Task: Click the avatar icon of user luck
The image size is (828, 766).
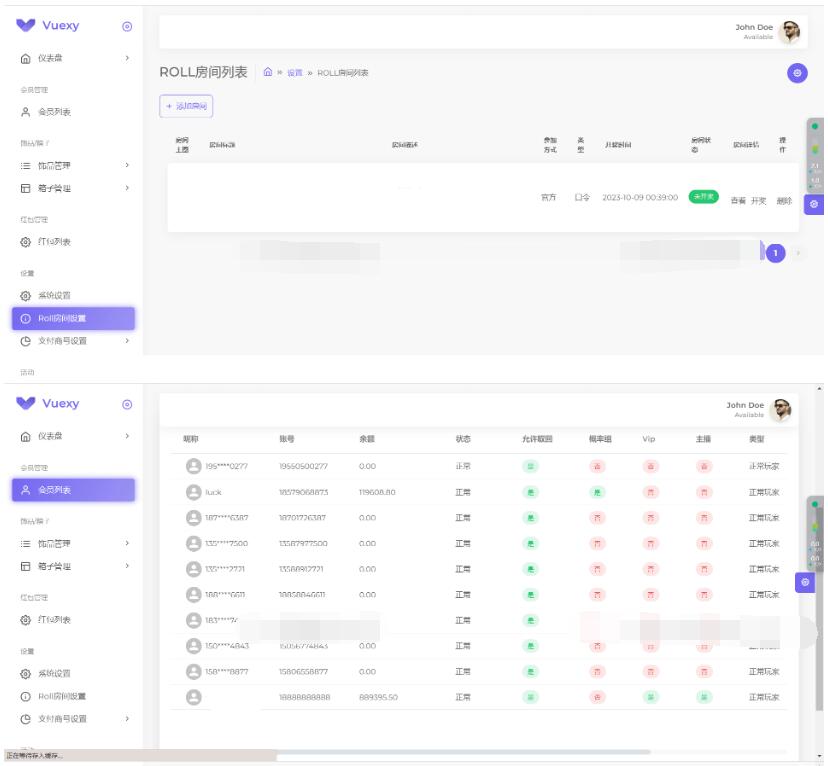Action: pyautogui.click(x=194, y=492)
